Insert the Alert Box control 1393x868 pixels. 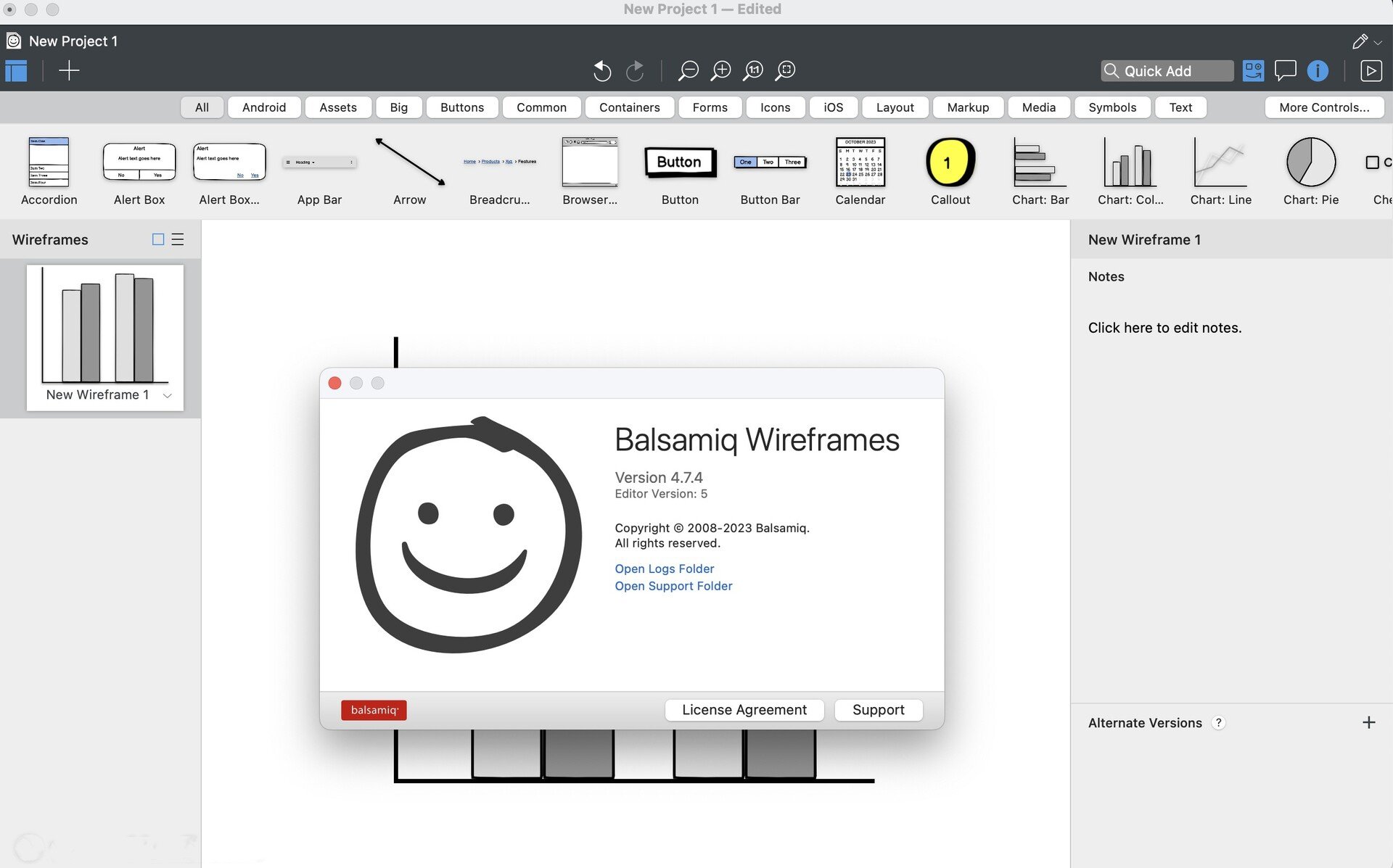pos(139,171)
